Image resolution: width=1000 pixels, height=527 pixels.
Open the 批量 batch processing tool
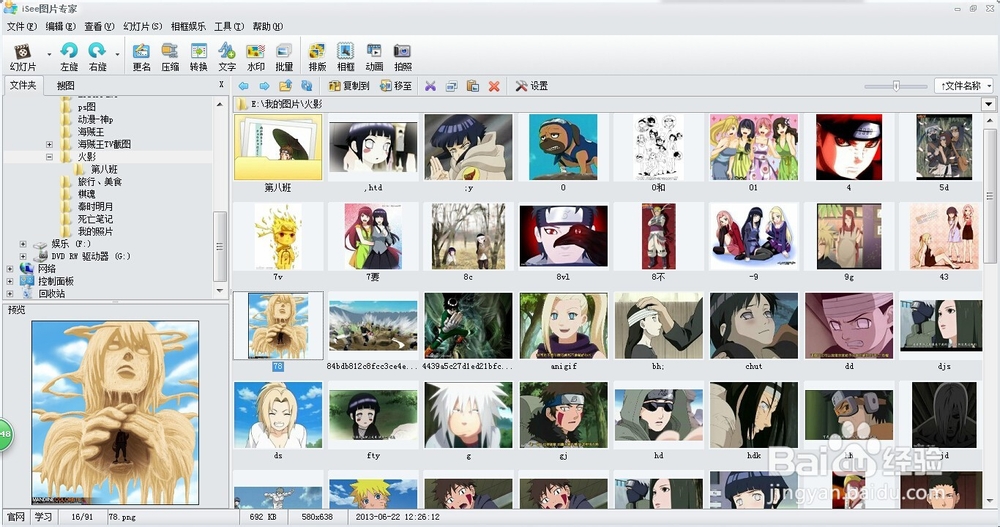click(284, 56)
